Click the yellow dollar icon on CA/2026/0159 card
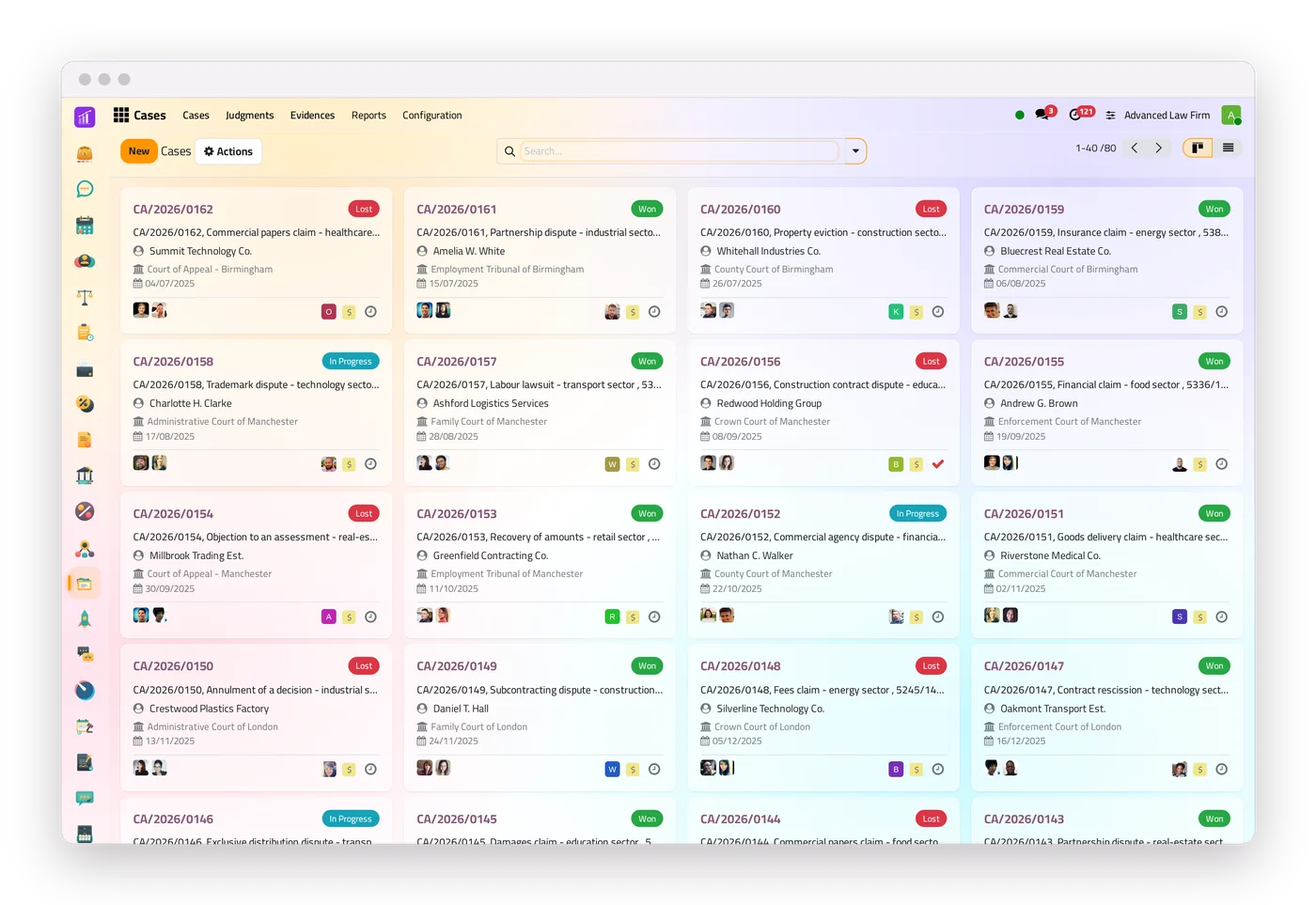1316x905 pixels. pos(1199,312)
